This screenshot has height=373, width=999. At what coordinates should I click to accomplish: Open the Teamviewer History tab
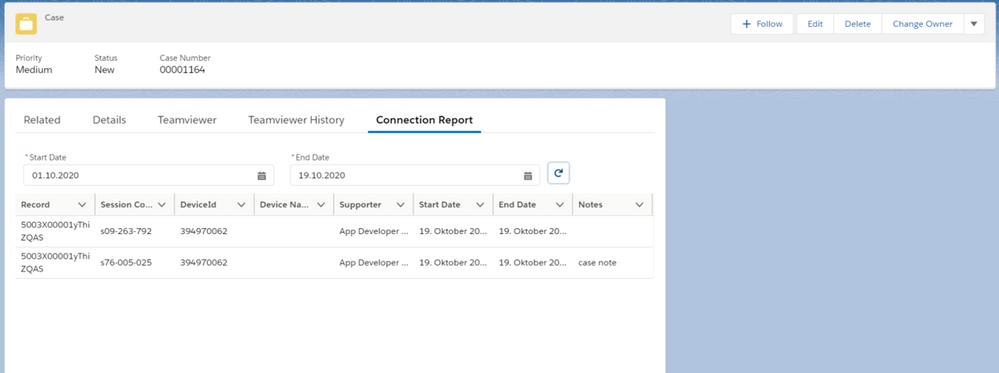[x=296, y=120]
